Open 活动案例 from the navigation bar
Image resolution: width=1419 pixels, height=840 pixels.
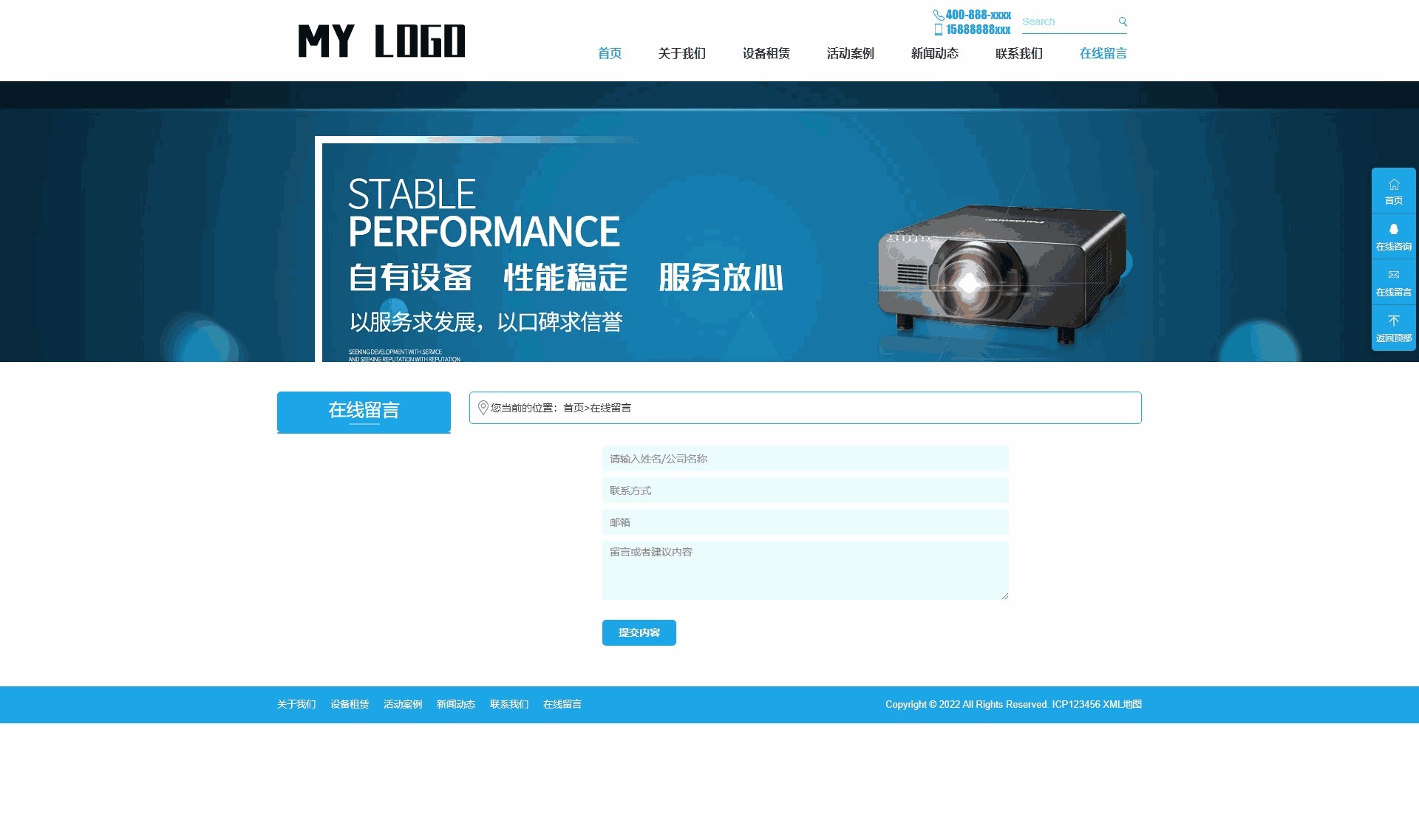(851, 52)
